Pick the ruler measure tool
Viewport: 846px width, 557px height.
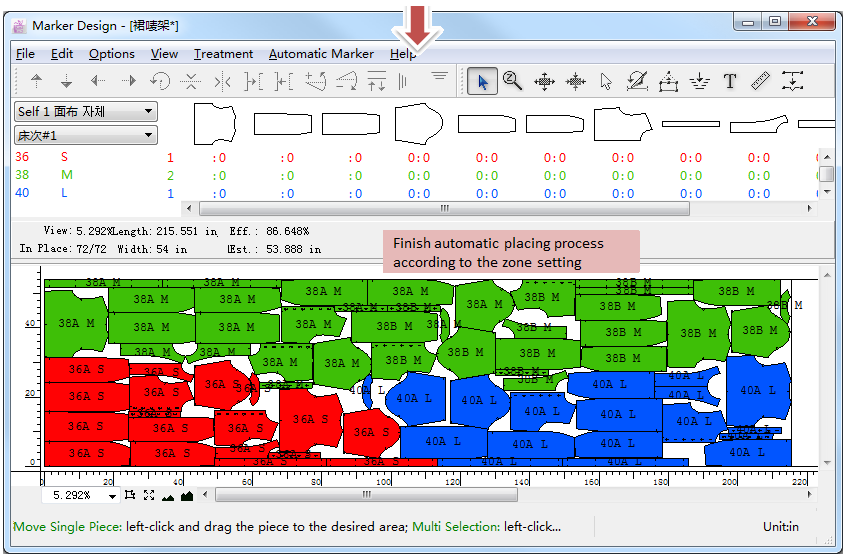(x=761, y=82)
